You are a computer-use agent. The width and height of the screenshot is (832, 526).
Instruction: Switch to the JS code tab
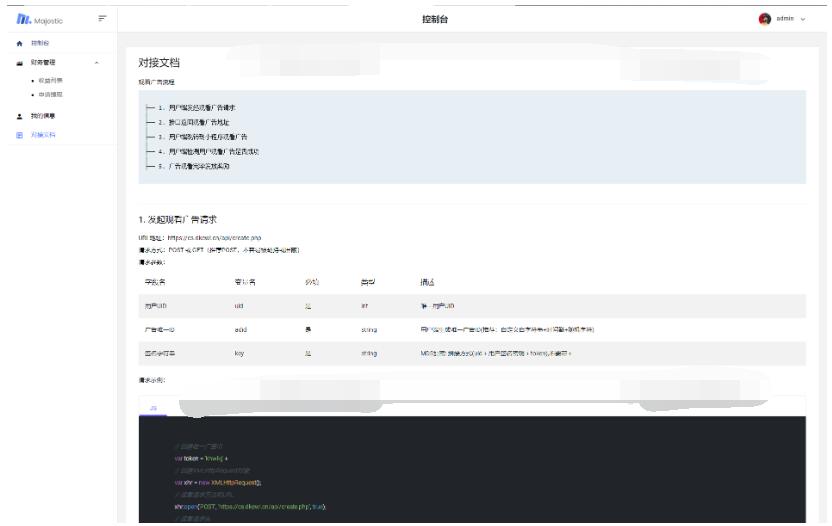tap(153, 408)
